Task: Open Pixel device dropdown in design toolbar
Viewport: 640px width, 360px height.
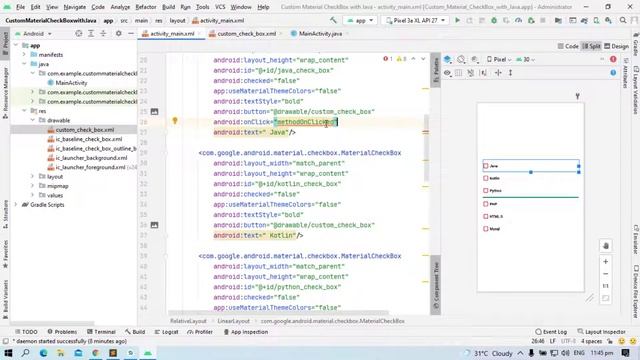Action: [x=499, y=60]
